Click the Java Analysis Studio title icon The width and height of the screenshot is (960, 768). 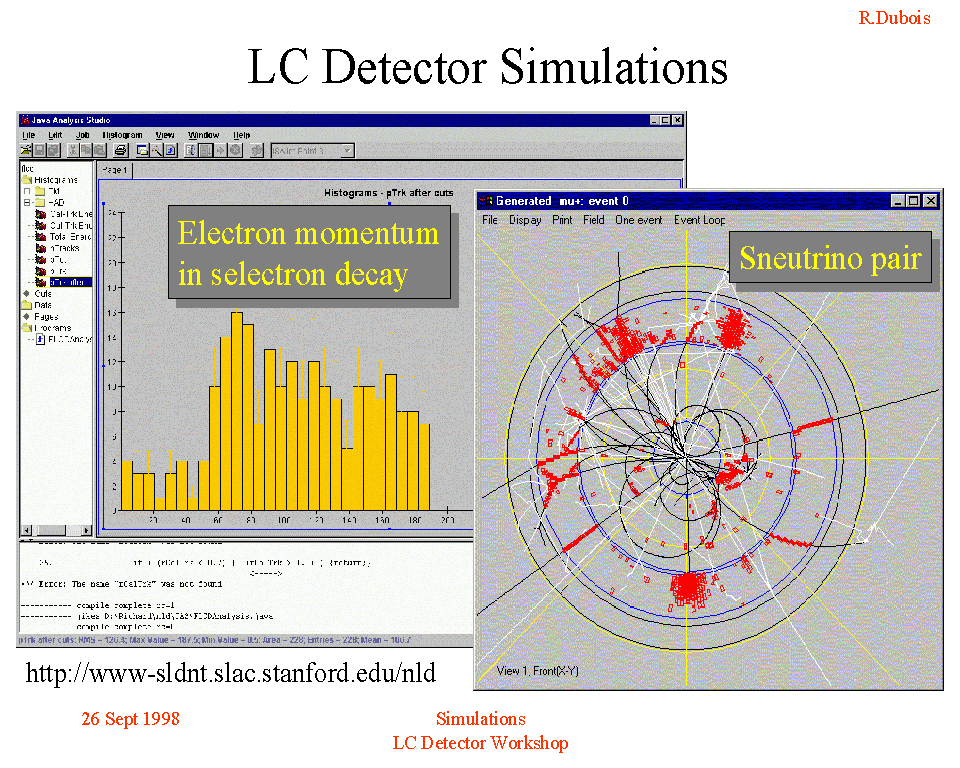pos(26,120)
